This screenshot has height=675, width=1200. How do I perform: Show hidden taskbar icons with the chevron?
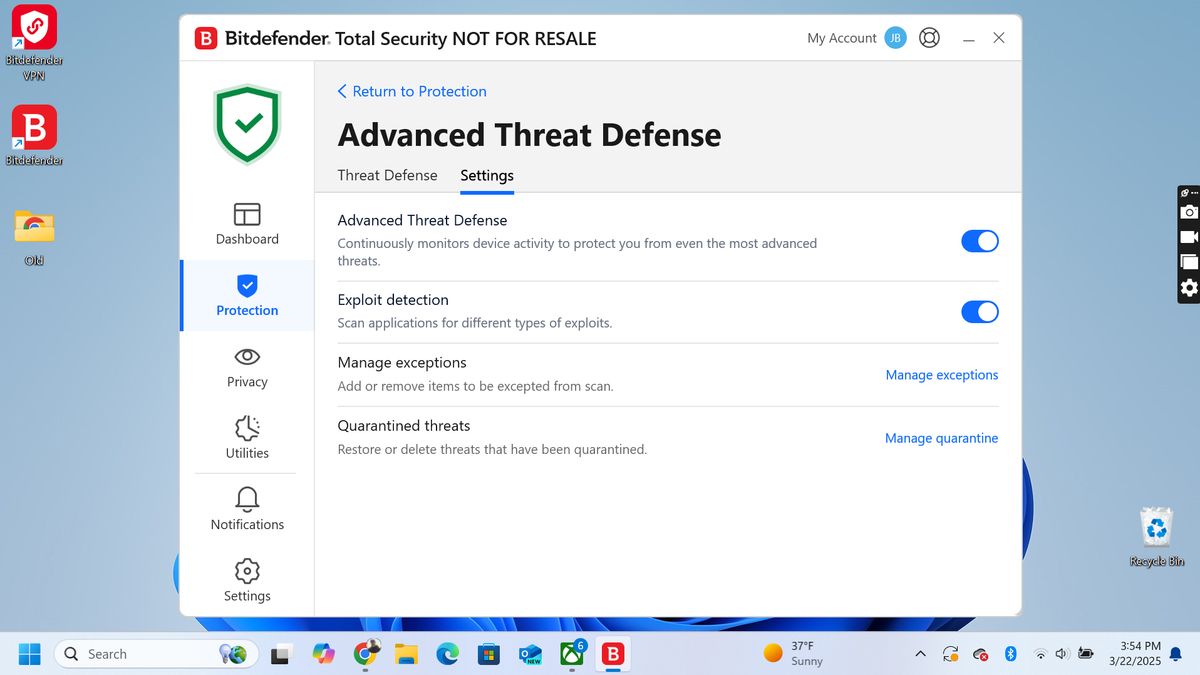pos(920,653)
